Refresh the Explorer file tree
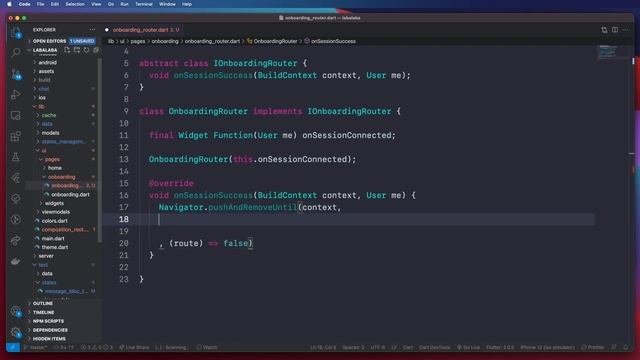 (87, 50)
